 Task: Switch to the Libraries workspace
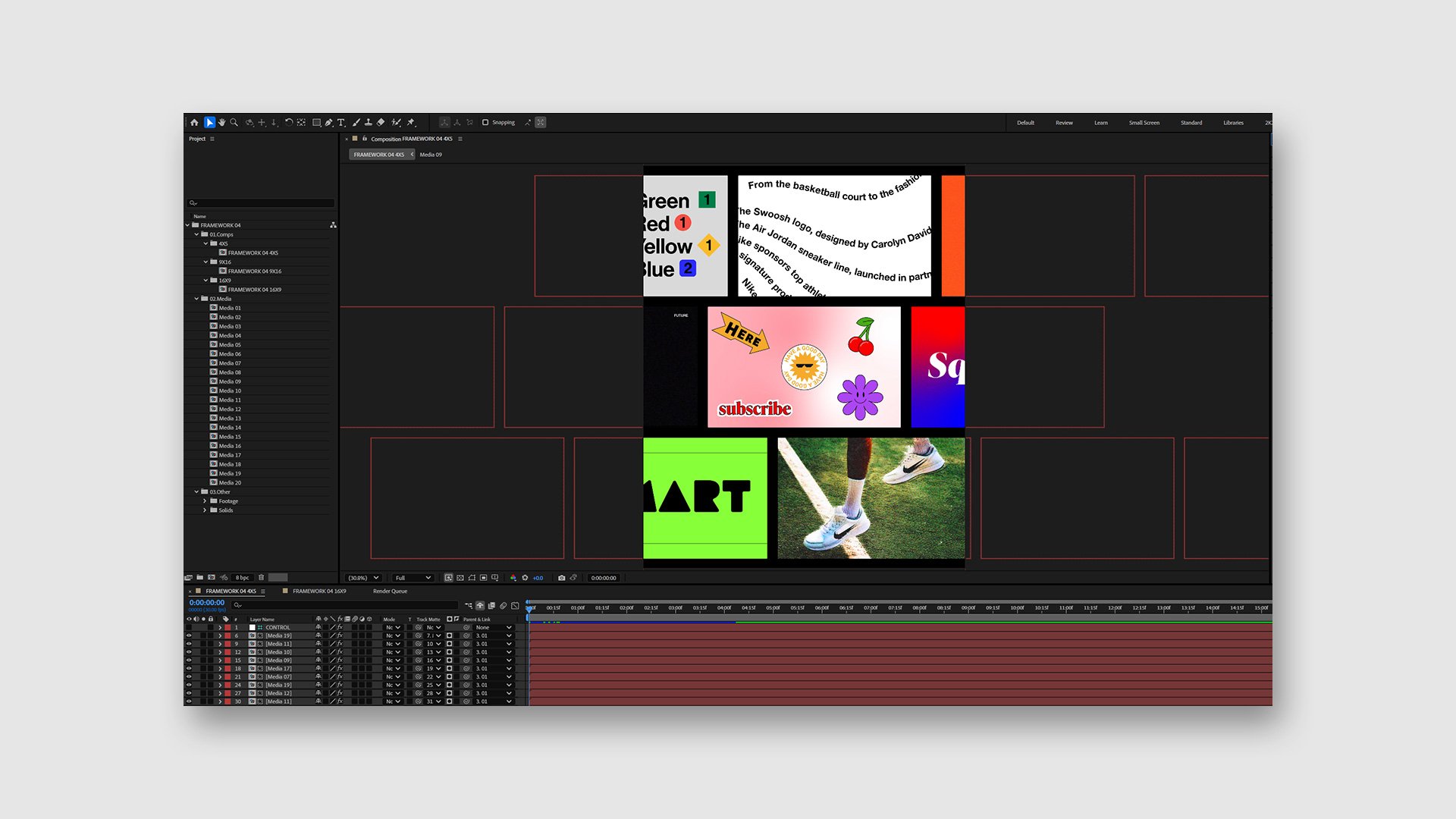(1233, 123)
